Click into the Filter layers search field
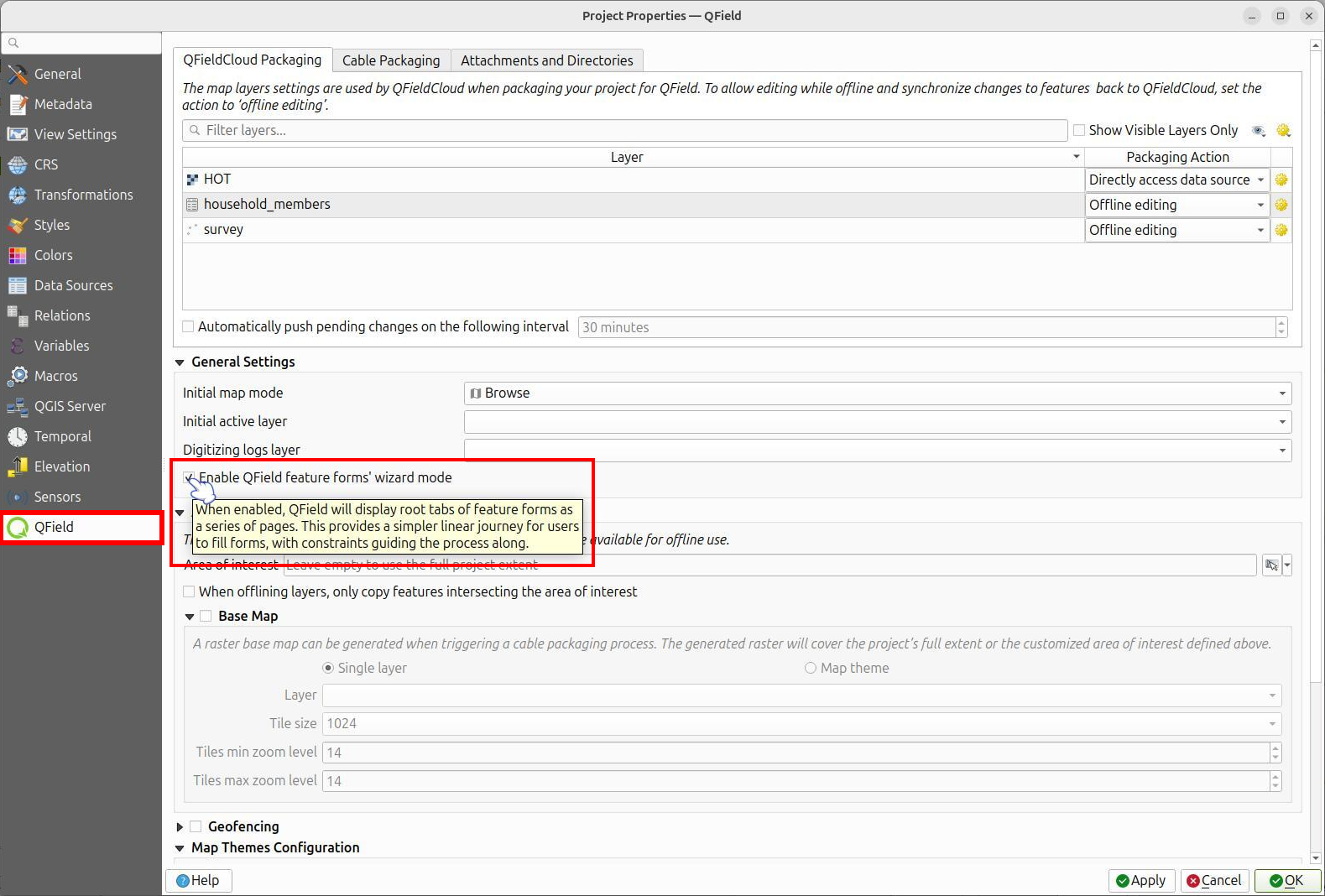 [x=624, y=130]
